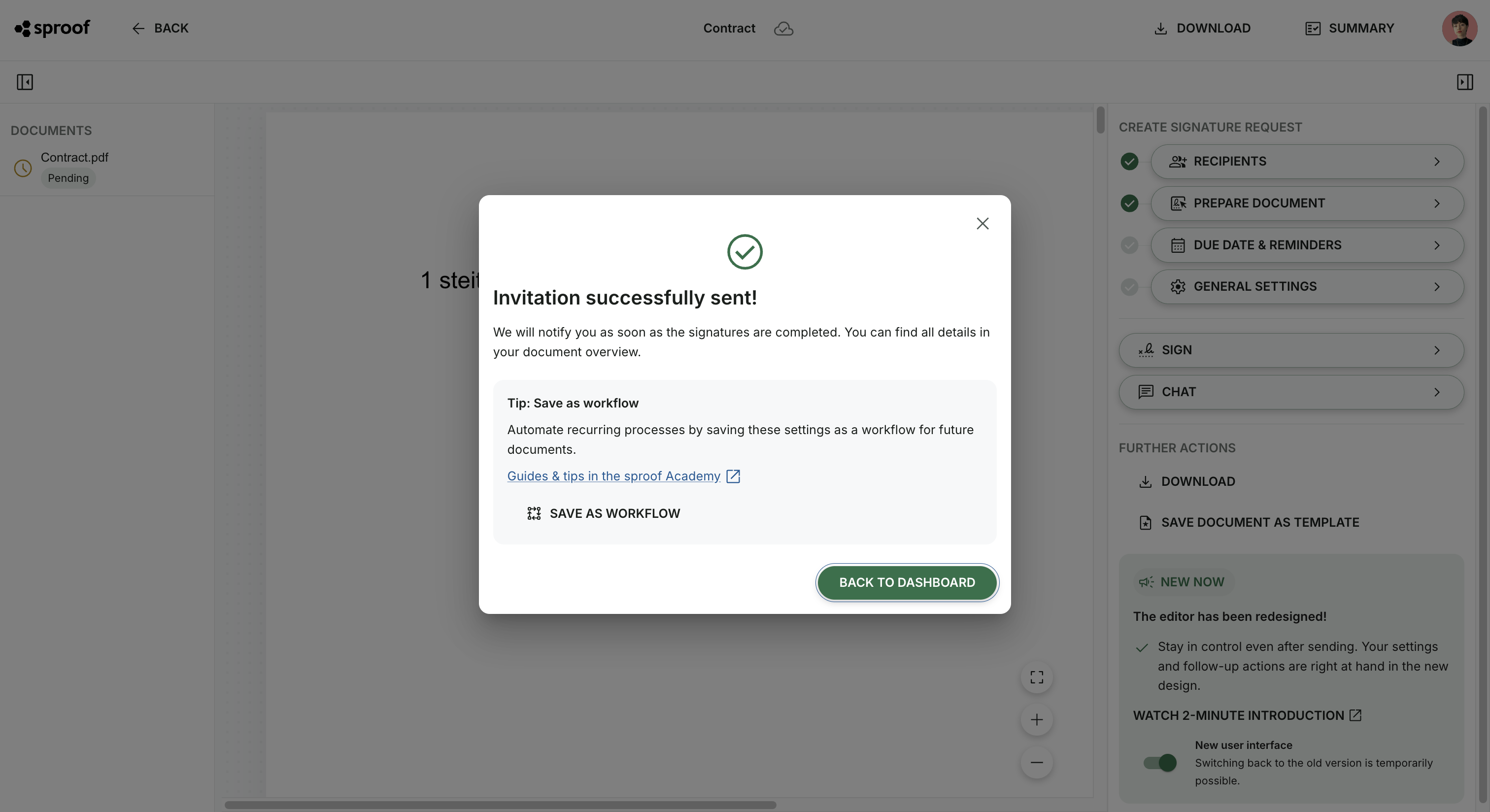Save these settings as workflow
Image resolution: width=1490 pixels, height=812 pixels.
click(x=604, y=513)
